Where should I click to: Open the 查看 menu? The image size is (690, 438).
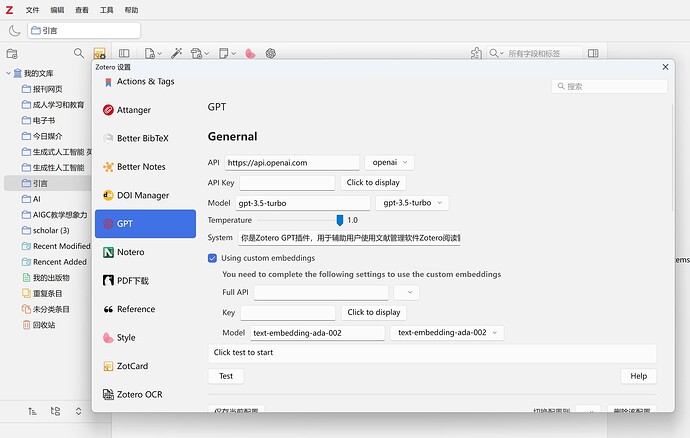(81, 10)
